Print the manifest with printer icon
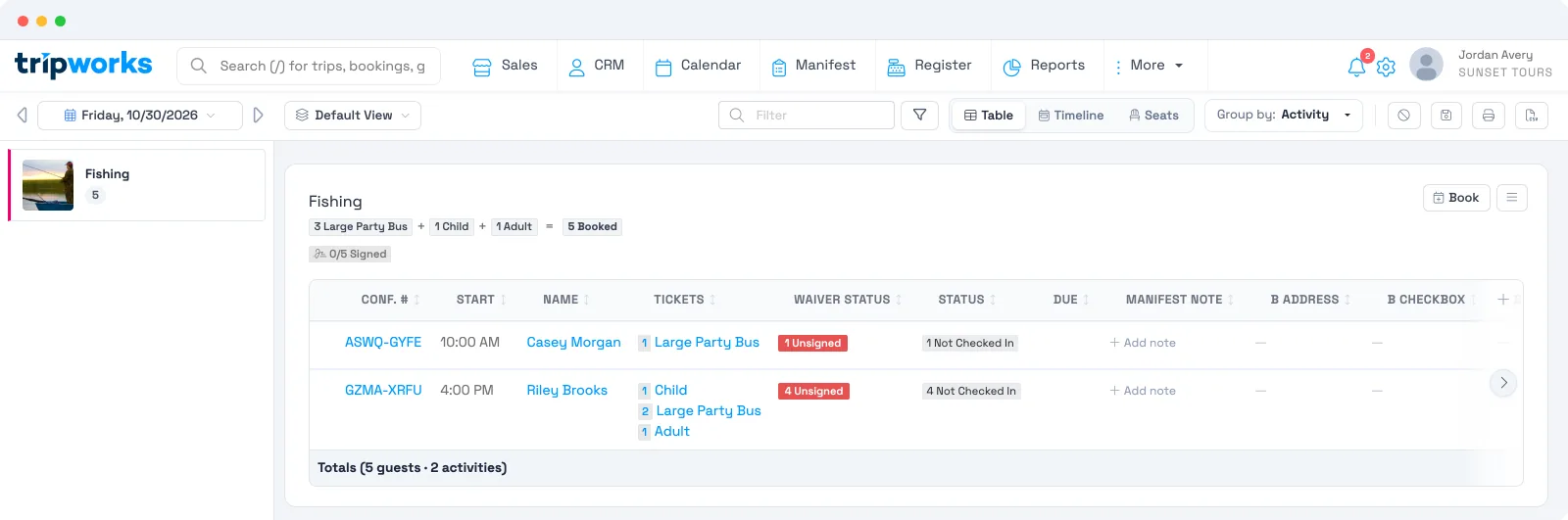 tap(1488, 116)
